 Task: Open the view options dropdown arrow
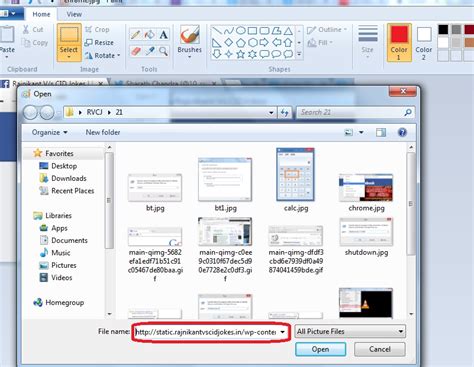361,132
